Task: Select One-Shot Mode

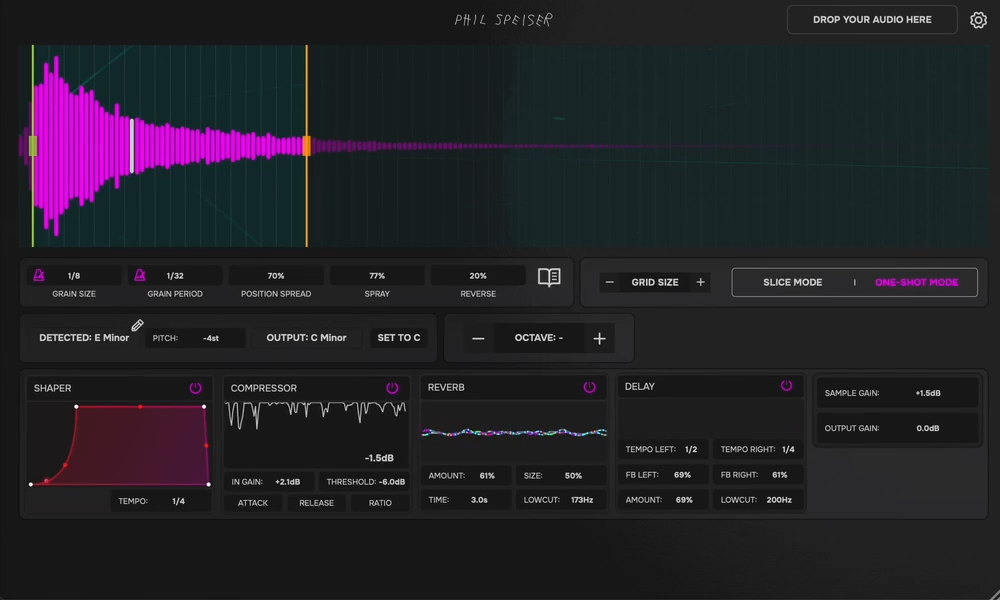Action: pyautogui.click(x=916, y=282)
